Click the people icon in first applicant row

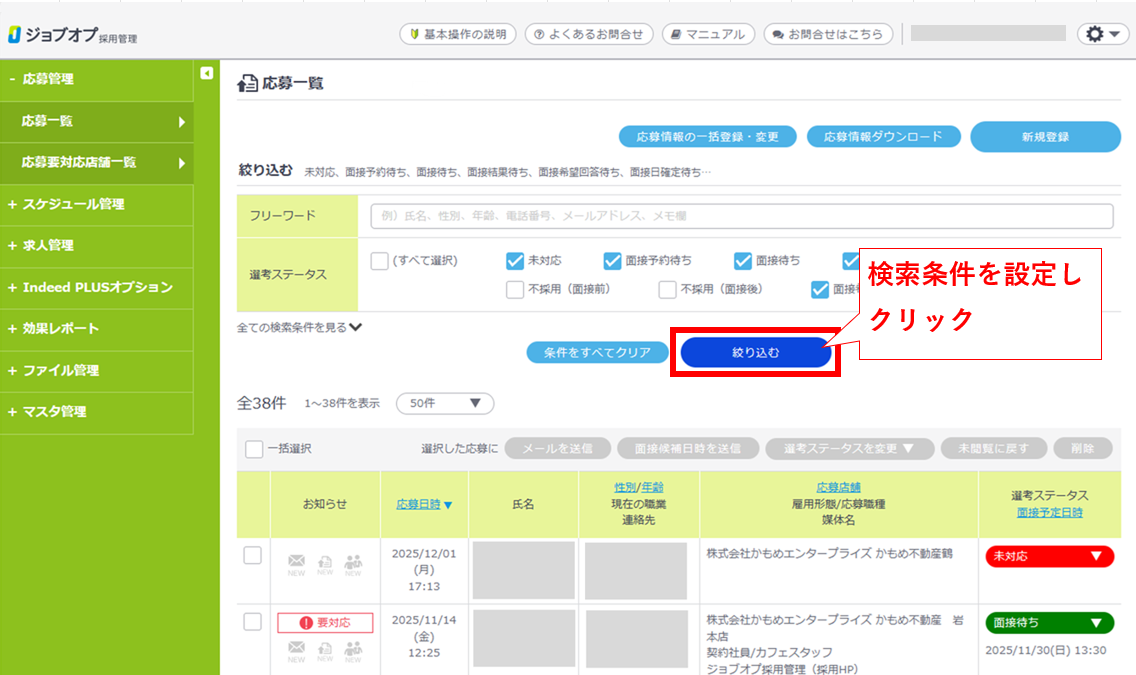[353, 562]
